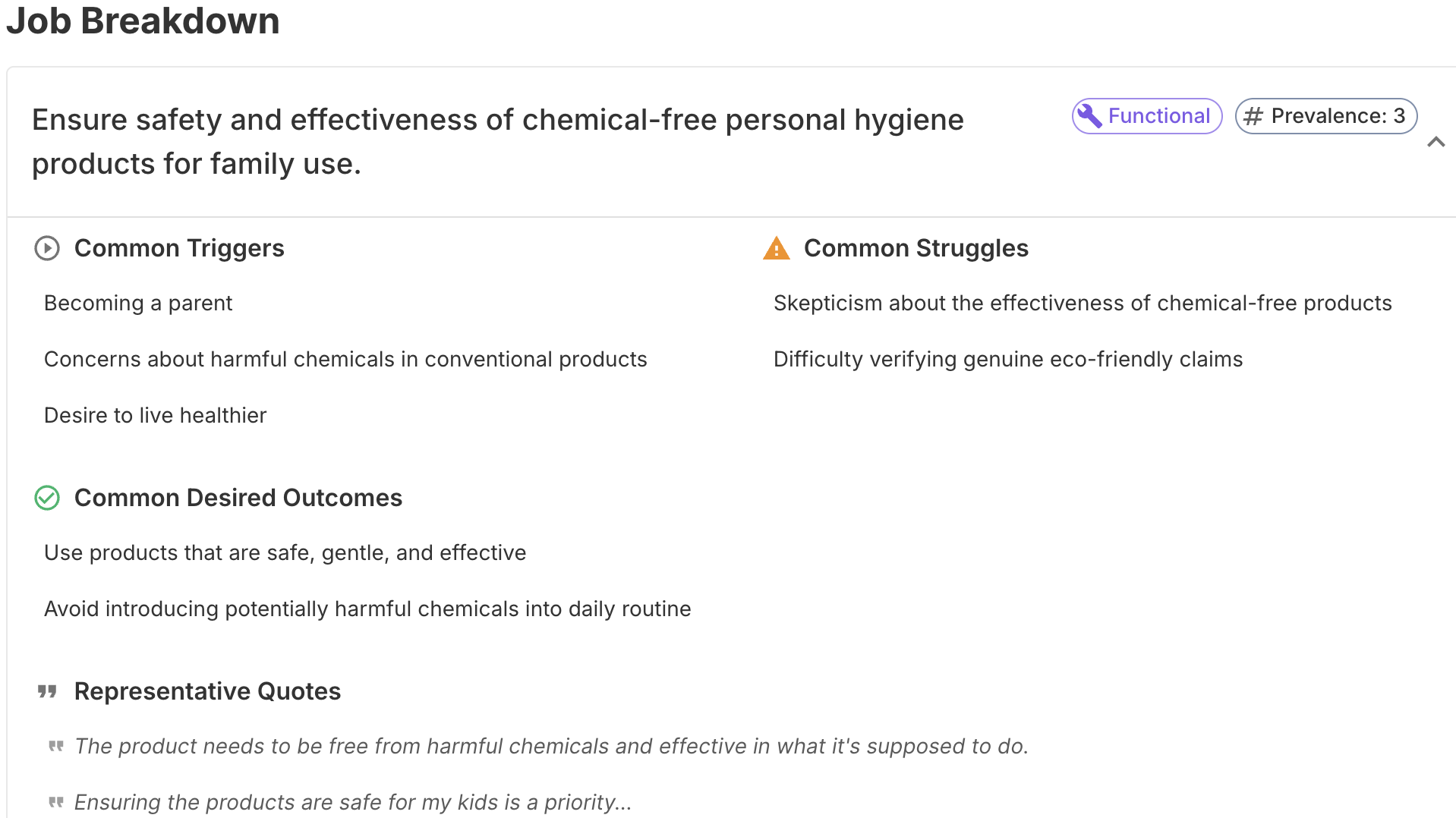1456x818 pixels.
Task: Click the orange warning triangle icon
Action: (x=777, y=248)
